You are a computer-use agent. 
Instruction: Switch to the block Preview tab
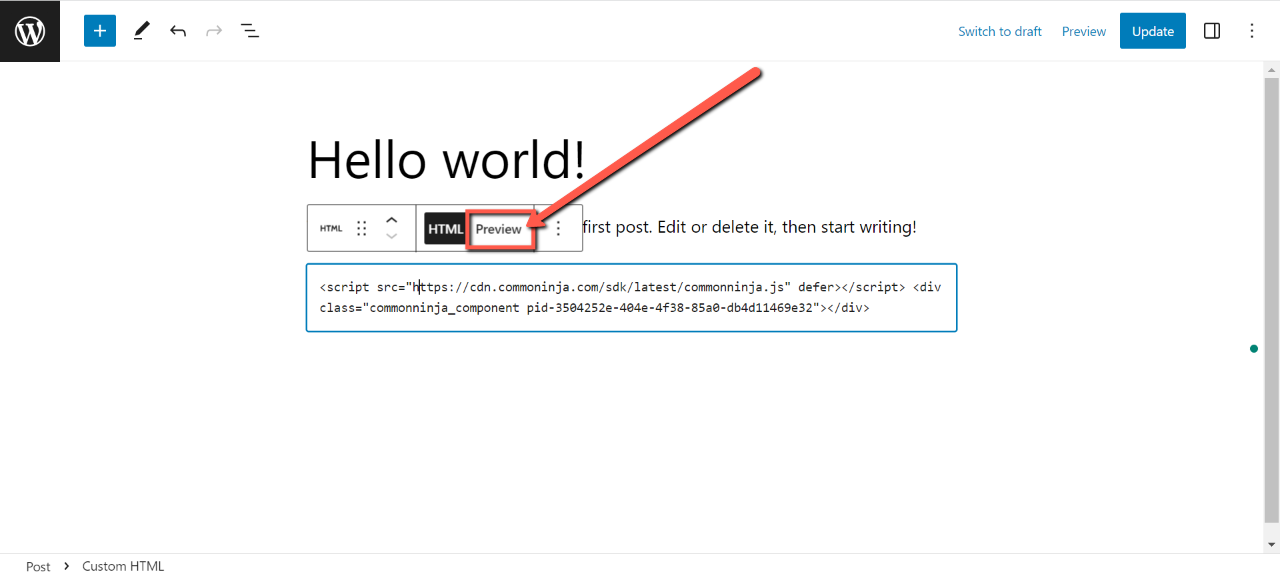coord(498,229)
